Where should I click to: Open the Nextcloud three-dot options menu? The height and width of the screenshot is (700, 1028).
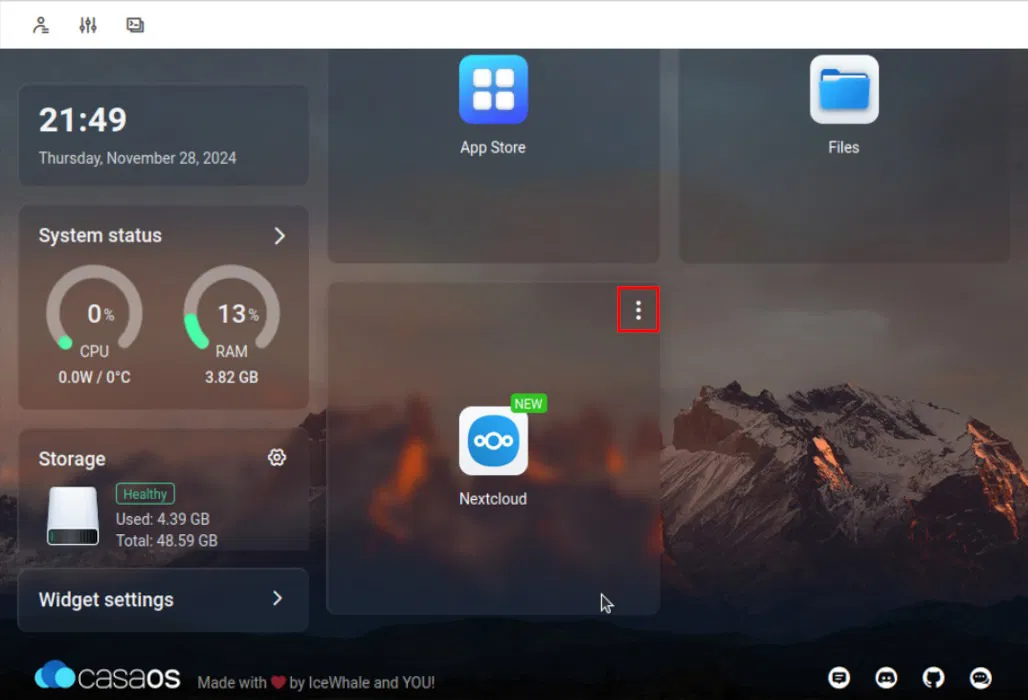click(638, 310)
